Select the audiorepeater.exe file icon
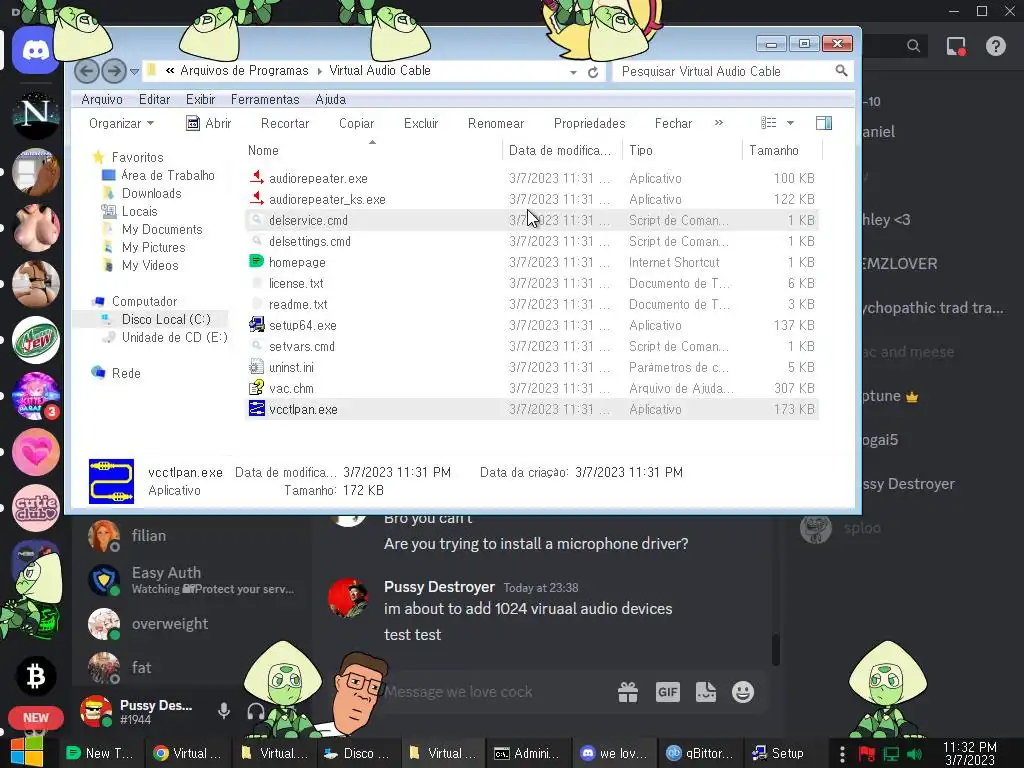The image size is (1024, 768). (257, 177)
